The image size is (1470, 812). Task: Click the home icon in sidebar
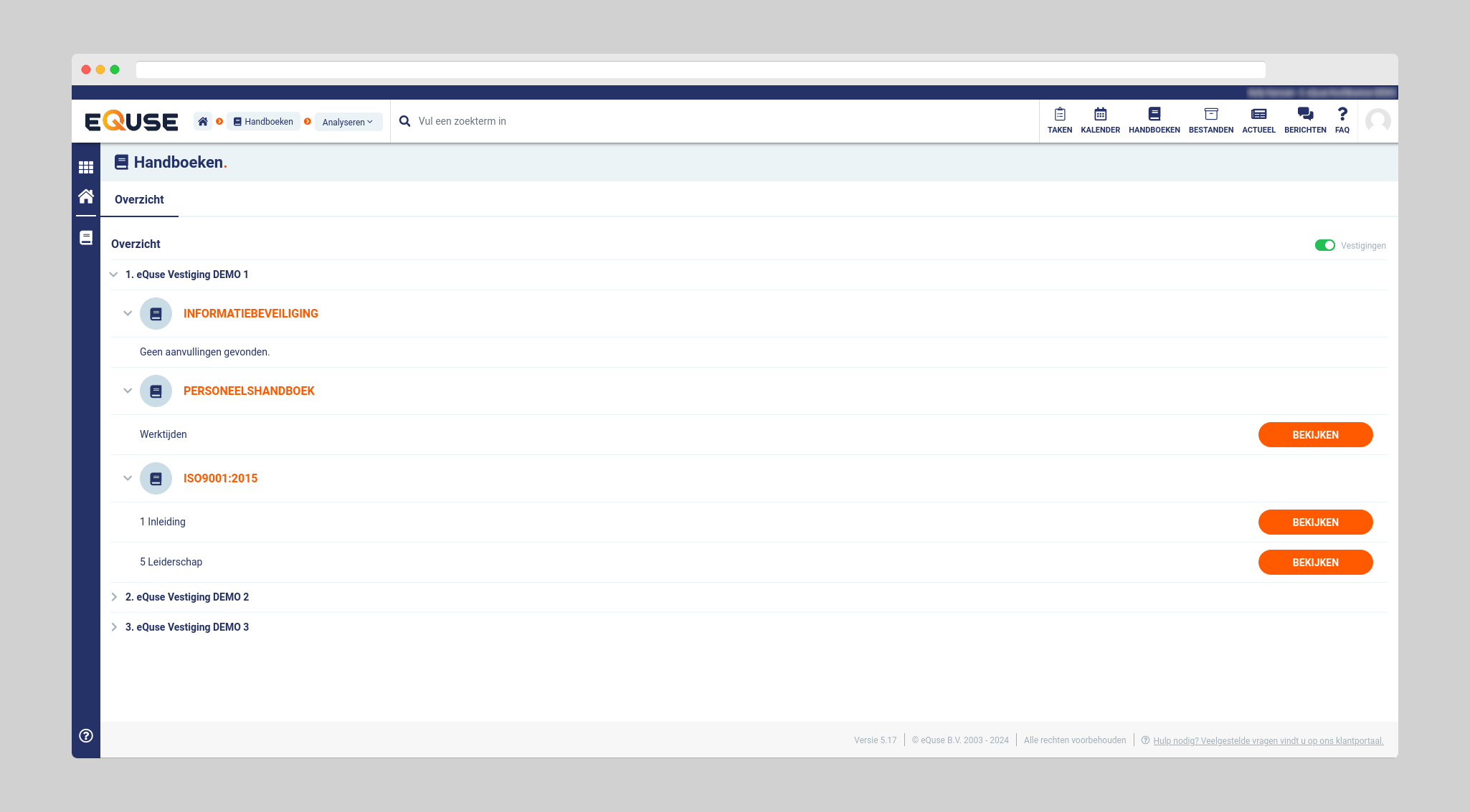pyautogui.click(x=86, y=196)
